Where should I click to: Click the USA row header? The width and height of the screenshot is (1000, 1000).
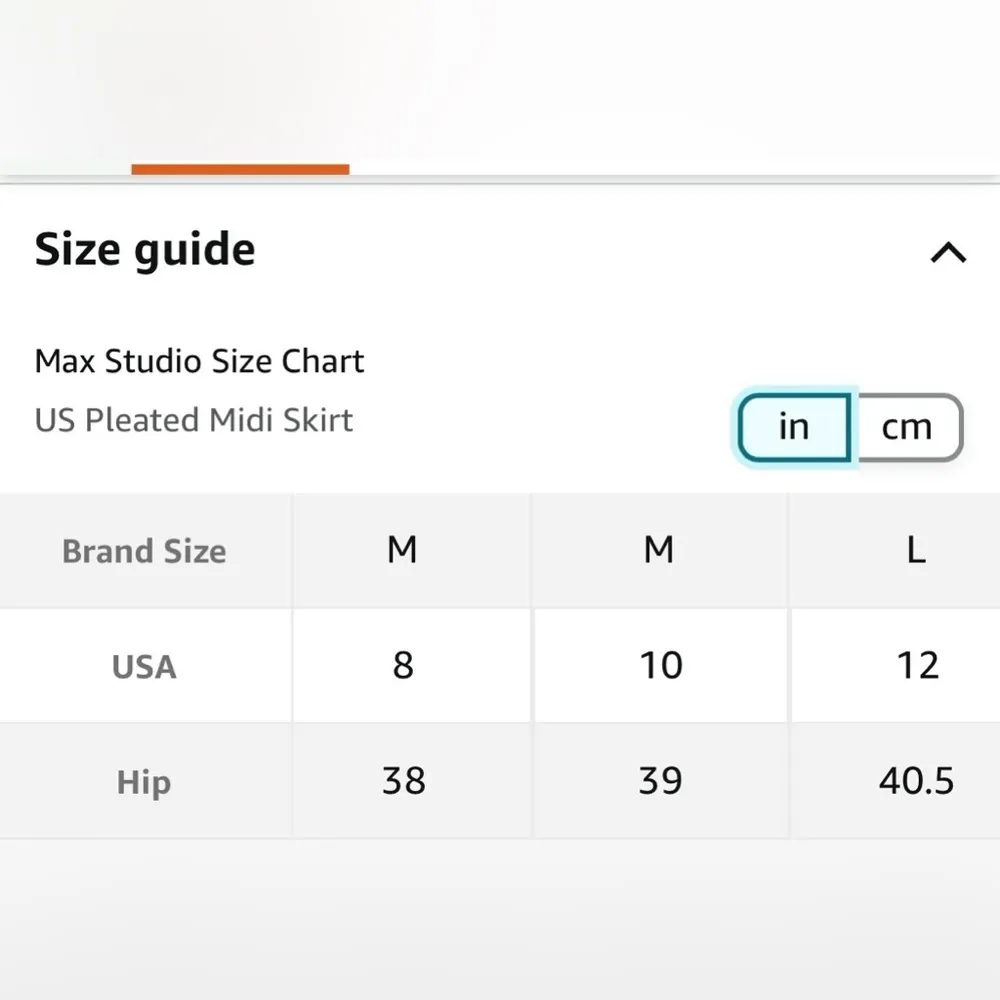[144, 667]
